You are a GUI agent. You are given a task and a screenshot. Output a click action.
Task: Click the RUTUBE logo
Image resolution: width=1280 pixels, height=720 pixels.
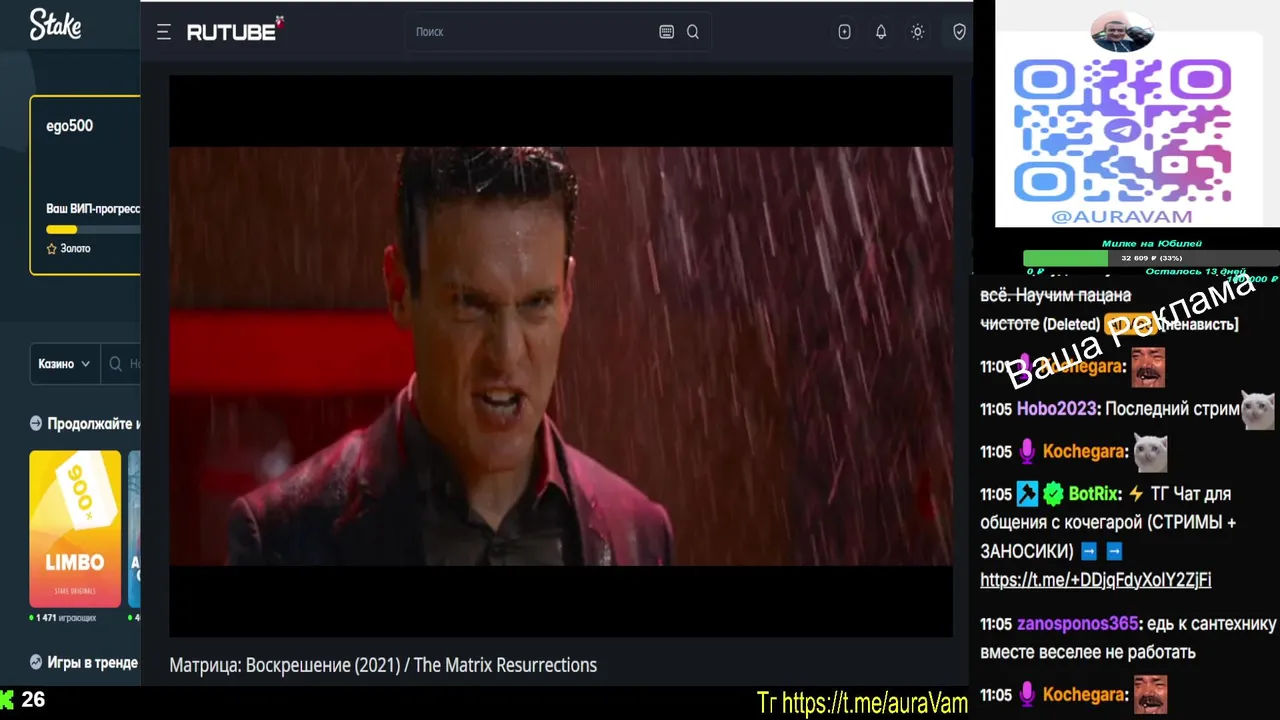coord(235,31)
